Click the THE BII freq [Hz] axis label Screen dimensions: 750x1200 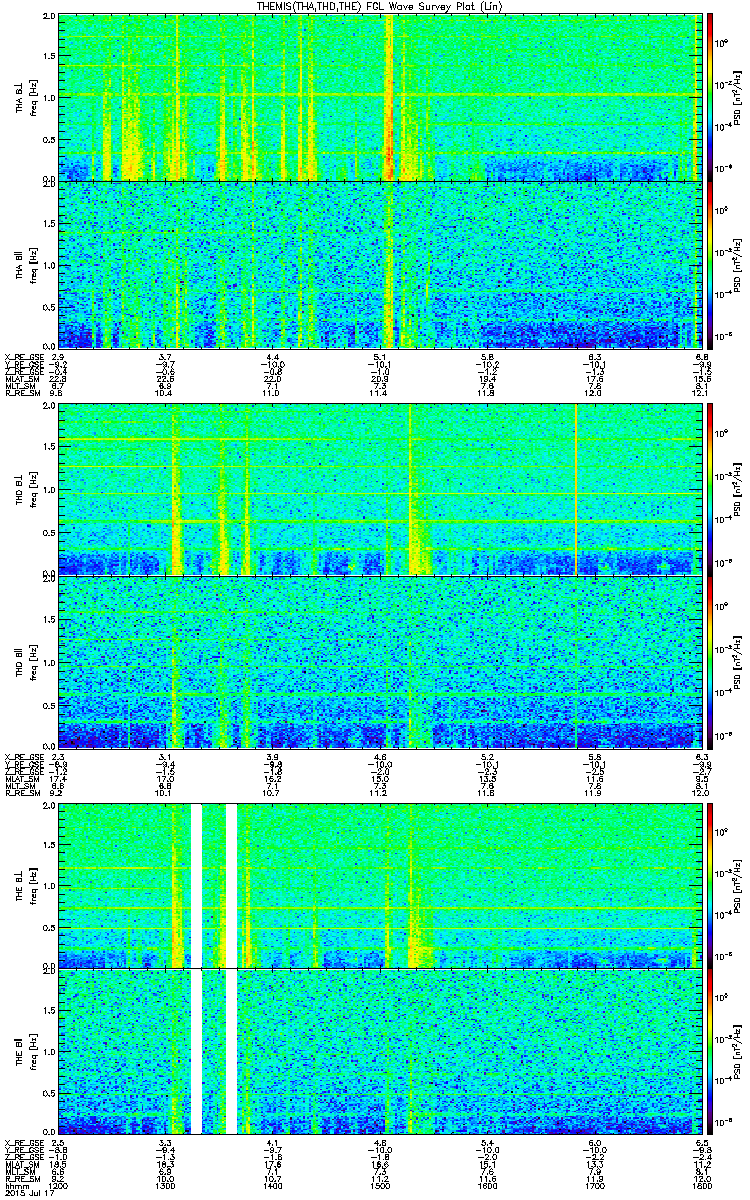click(32, 1052)
